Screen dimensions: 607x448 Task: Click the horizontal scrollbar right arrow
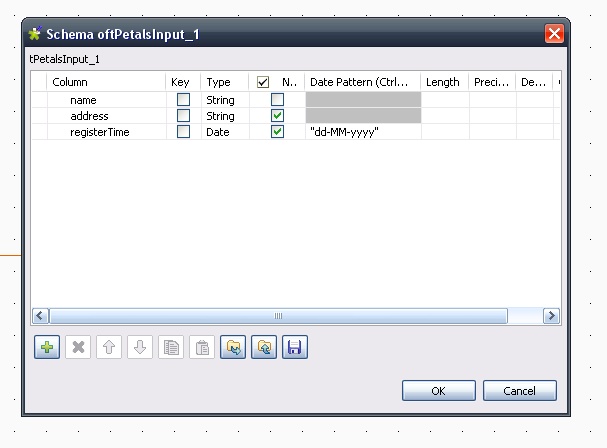(x=551, y=316)
